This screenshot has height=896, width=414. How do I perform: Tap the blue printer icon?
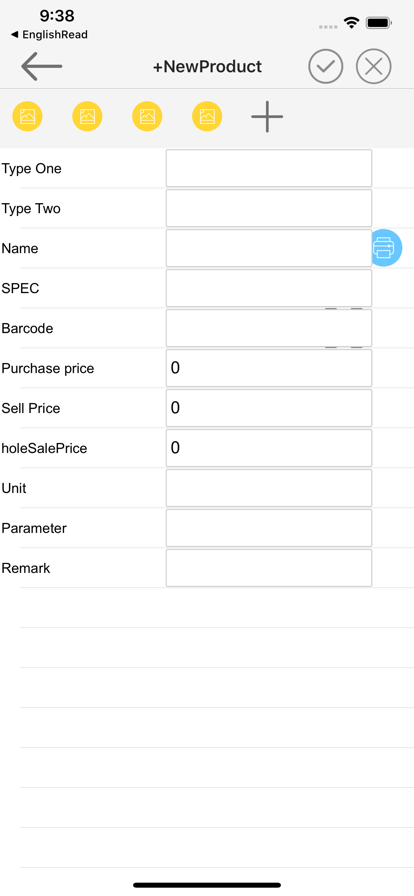tap(387, 248)
